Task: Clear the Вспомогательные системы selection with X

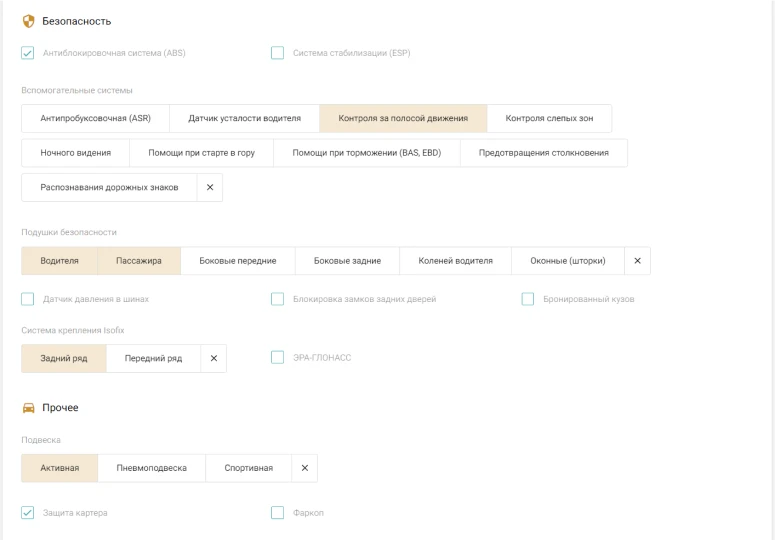Action: [210, 187]
